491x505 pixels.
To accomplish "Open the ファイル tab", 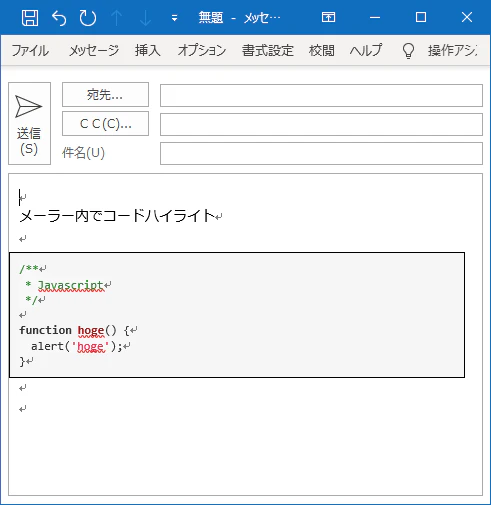I will click(x=30, y=51).
